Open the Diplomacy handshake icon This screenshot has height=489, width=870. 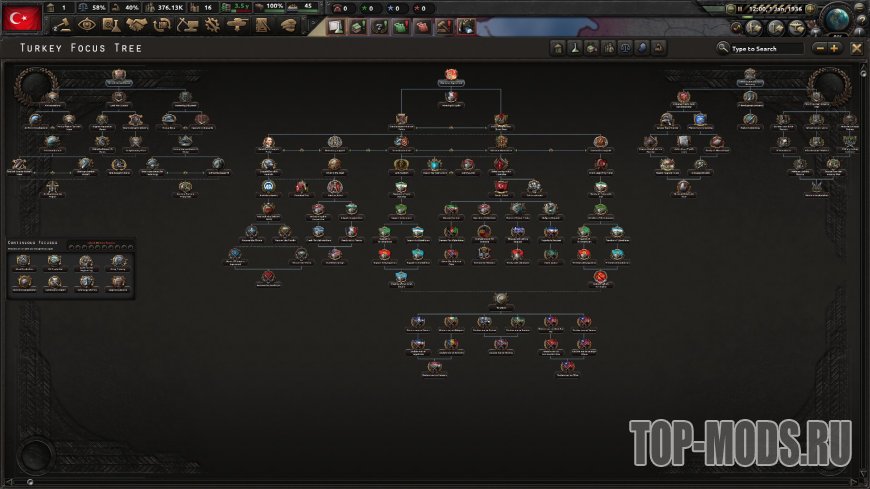(x=137, y=25)
